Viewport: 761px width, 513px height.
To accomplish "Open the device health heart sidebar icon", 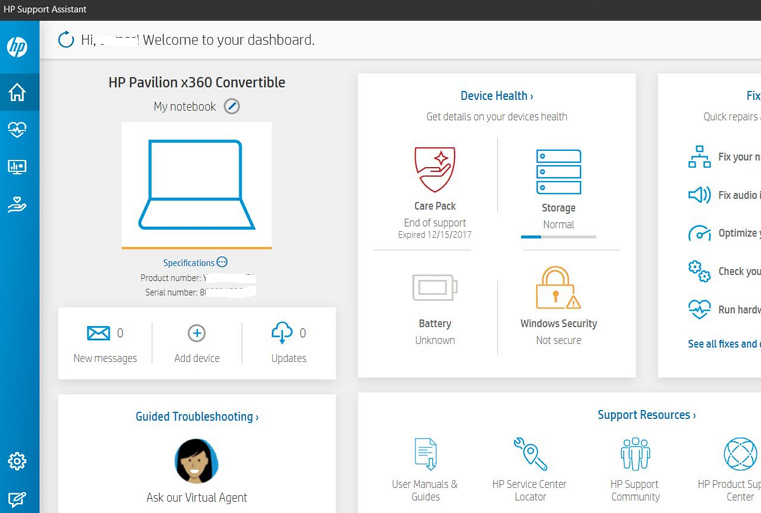I will pyautogui.click(x=17, y=130).
